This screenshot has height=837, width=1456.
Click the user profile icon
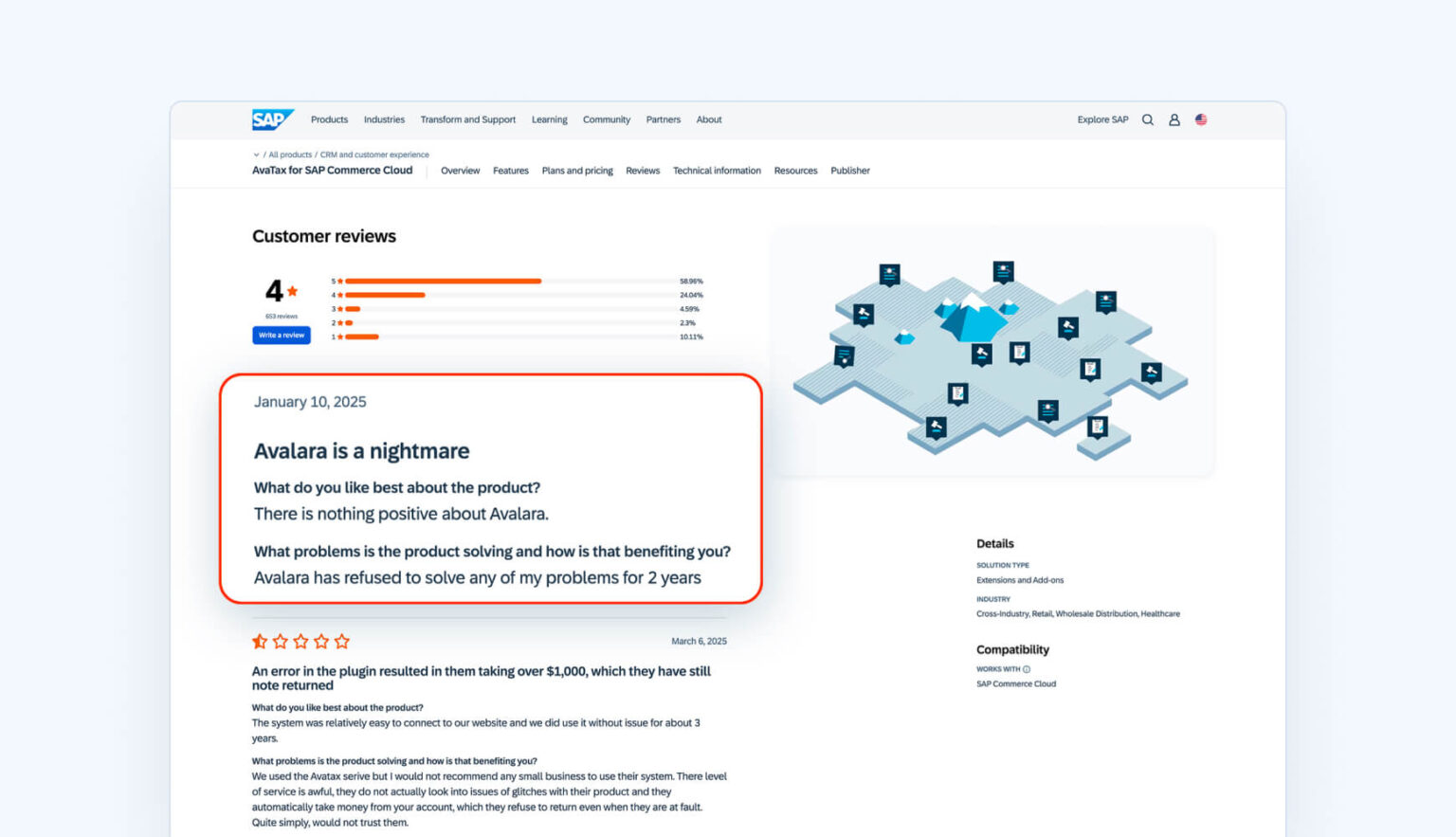[1174, 119]
